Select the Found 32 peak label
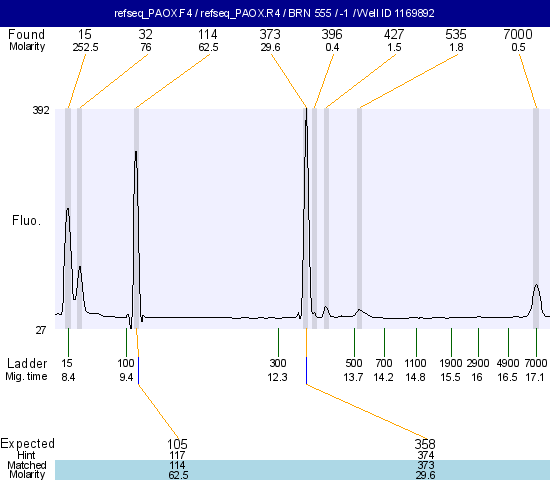The width and height of the screenshot is (550, 480). tap(146, 34)
